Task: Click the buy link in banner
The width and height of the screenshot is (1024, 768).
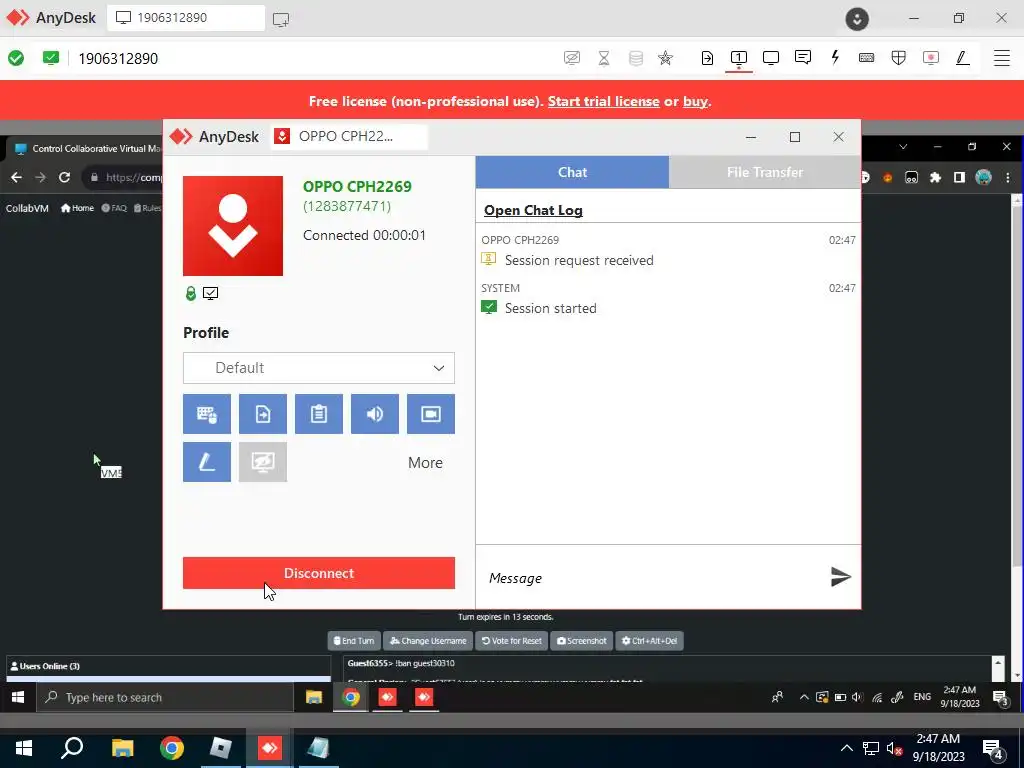Action: (695, 101)
